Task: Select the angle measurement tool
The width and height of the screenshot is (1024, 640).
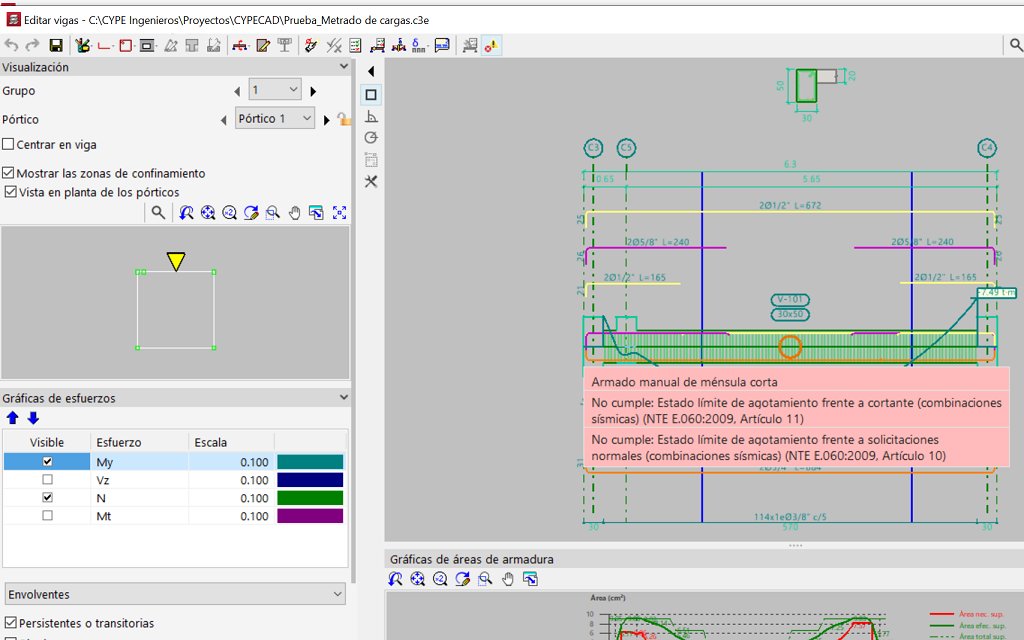Action: point(371,117)
